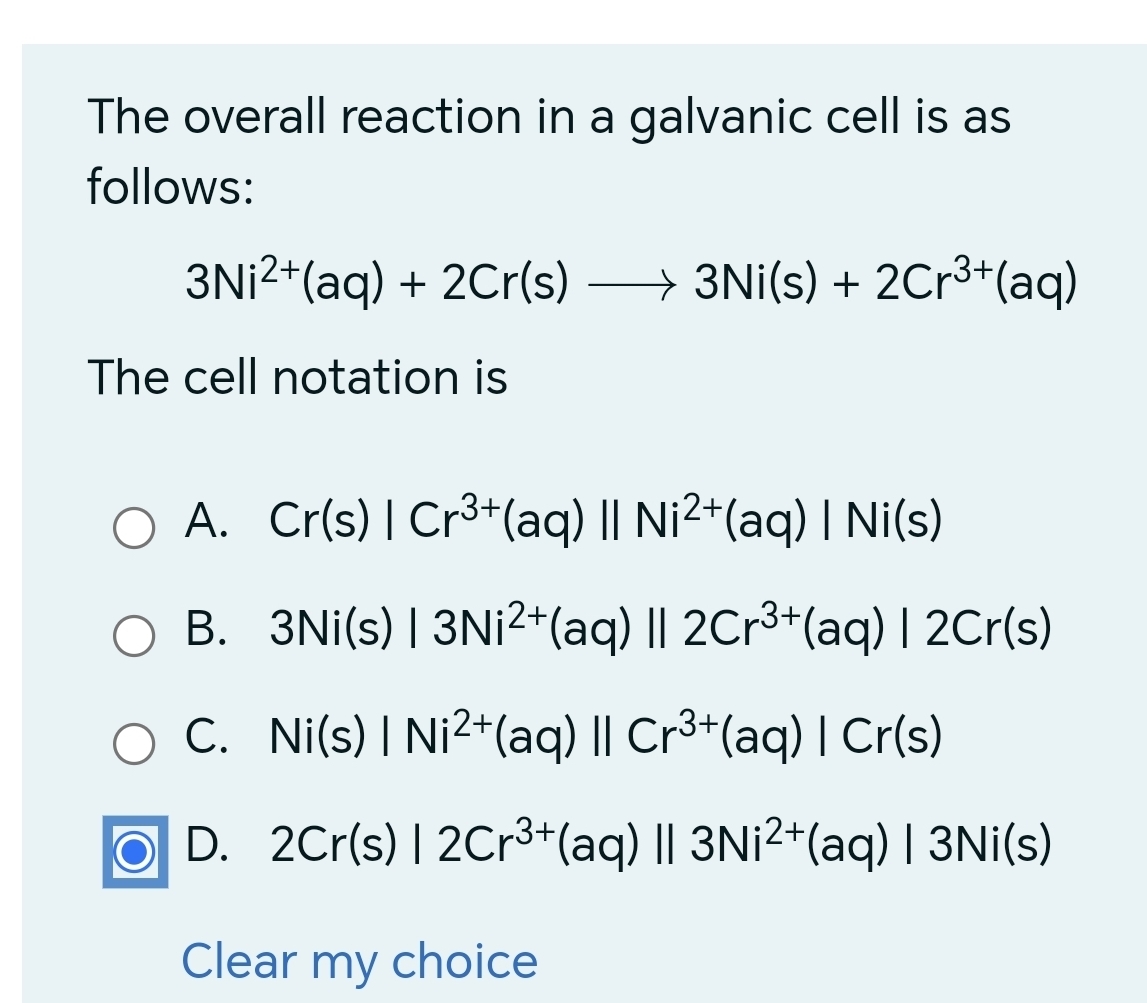Screen dimensions: 1147x1003
Task: Click the 2Cr(s) reactant in the equation
Action: [x=506, y=283]
